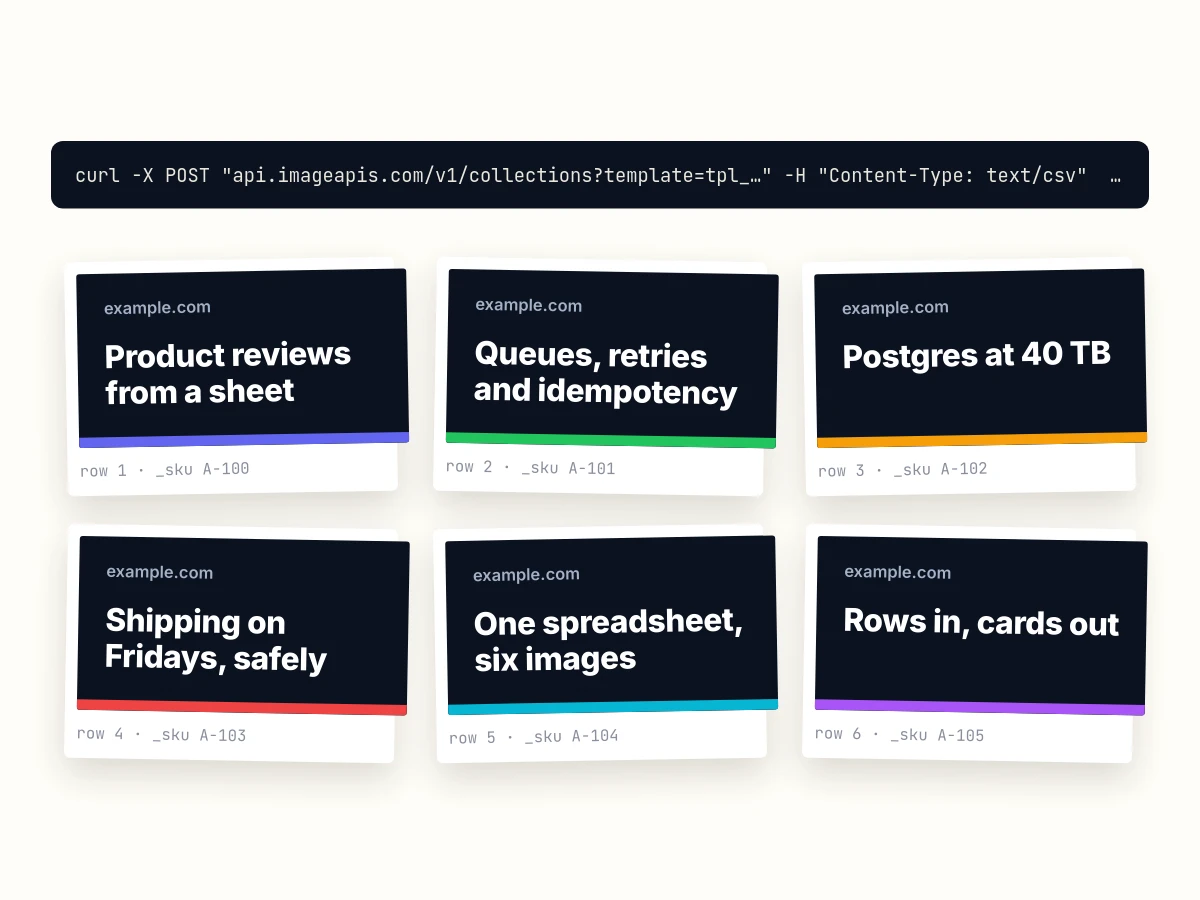Click the "row 5 · _sku A-104" caption
This screenshot has height=900, width=1200.
click(x=534, y=737)
